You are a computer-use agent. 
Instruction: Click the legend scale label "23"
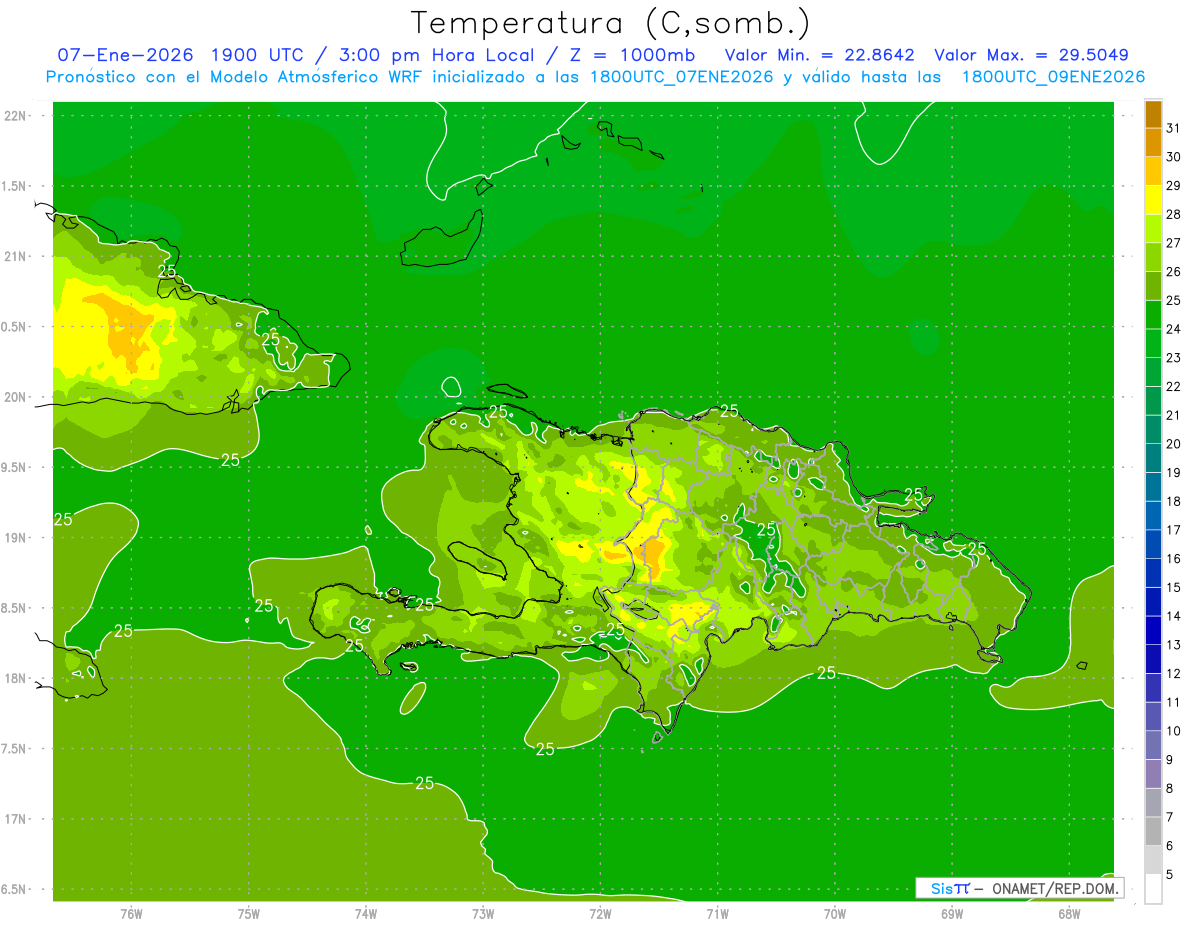pos(1173,358)
